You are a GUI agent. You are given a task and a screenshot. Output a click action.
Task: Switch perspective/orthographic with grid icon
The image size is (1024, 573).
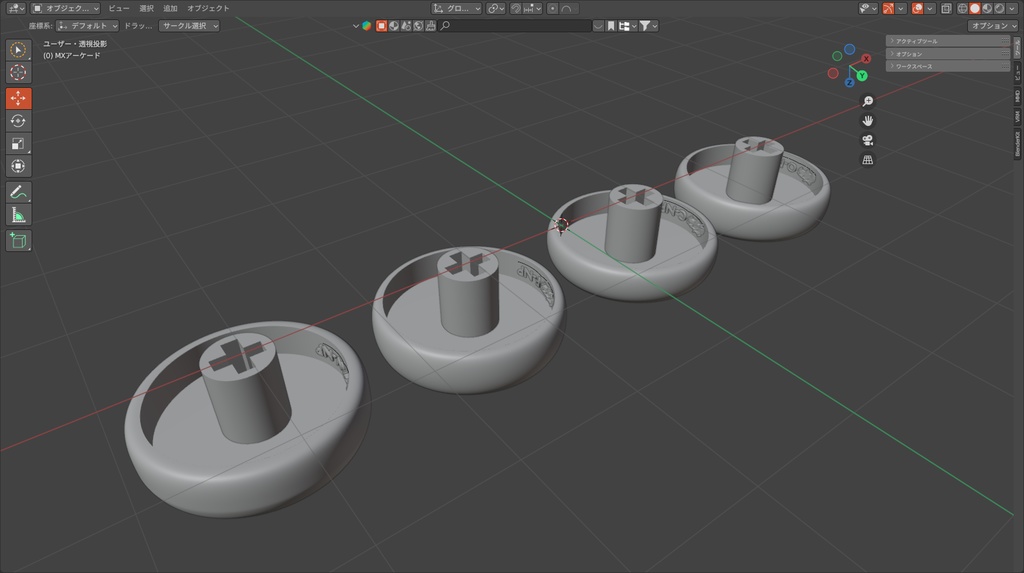867,160
